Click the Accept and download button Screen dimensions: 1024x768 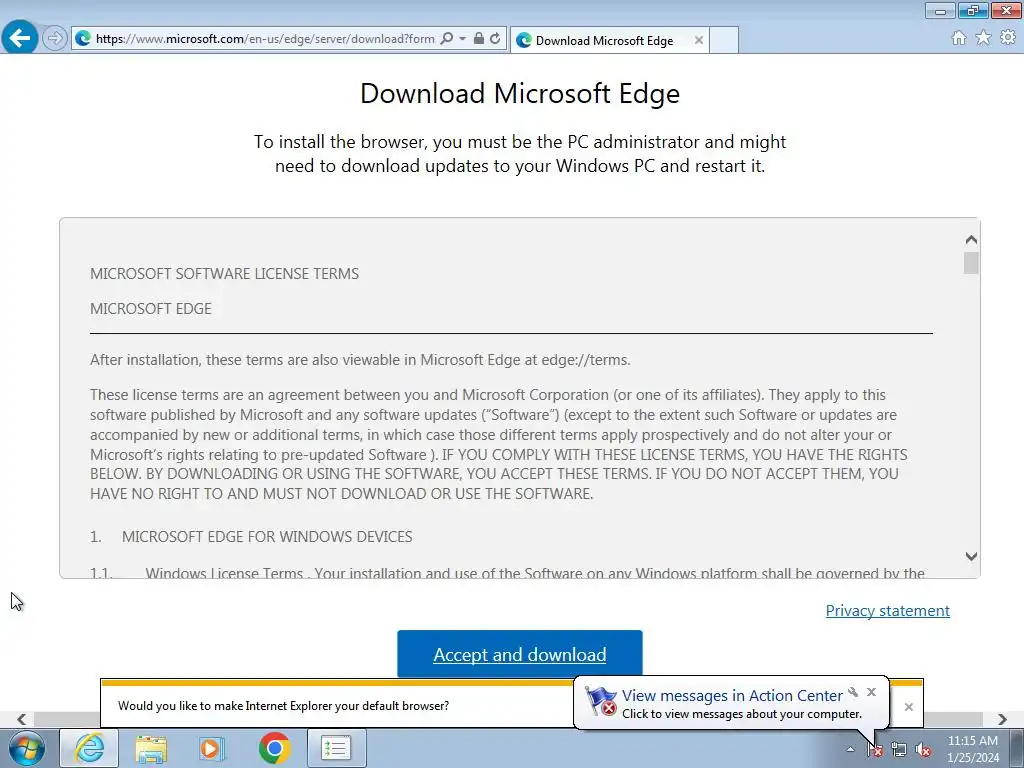tap(520, 654)
